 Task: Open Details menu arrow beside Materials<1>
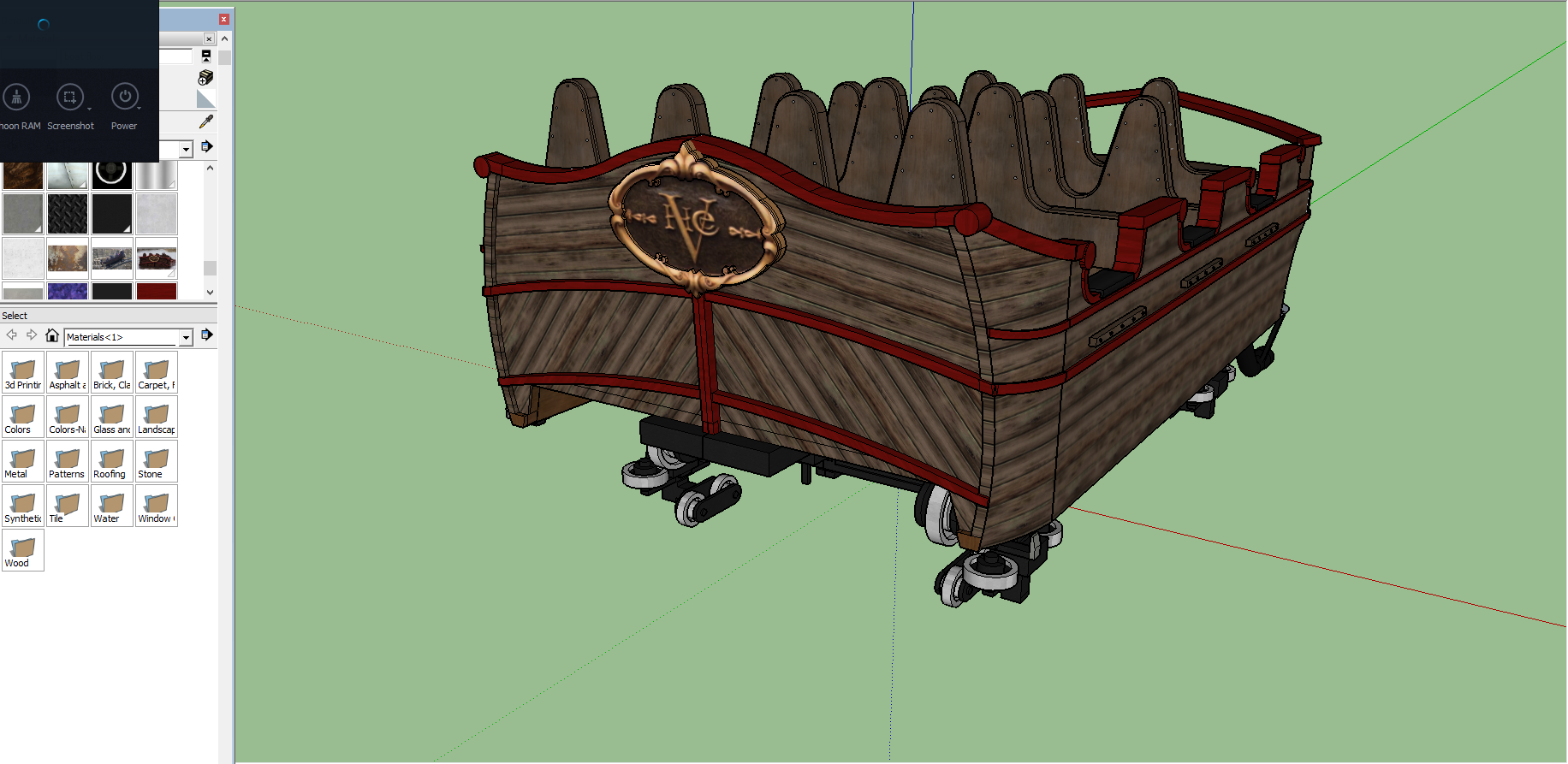(206, 335)
